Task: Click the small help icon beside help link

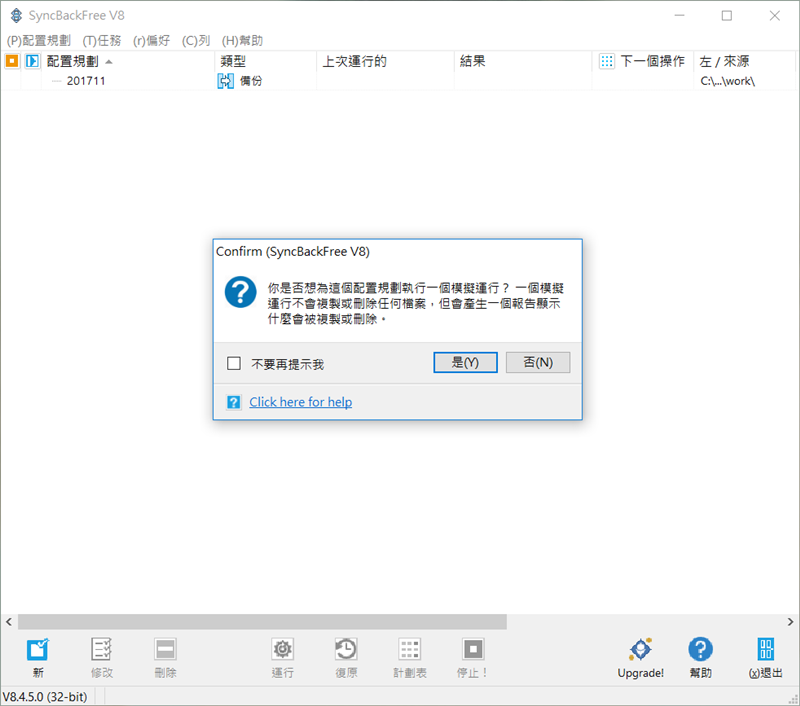Action: pyautogui.click(x=234, y=402)
